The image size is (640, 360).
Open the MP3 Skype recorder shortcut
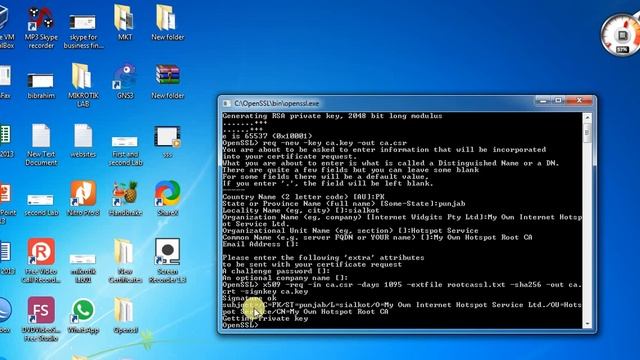click(x=41, y=28)
